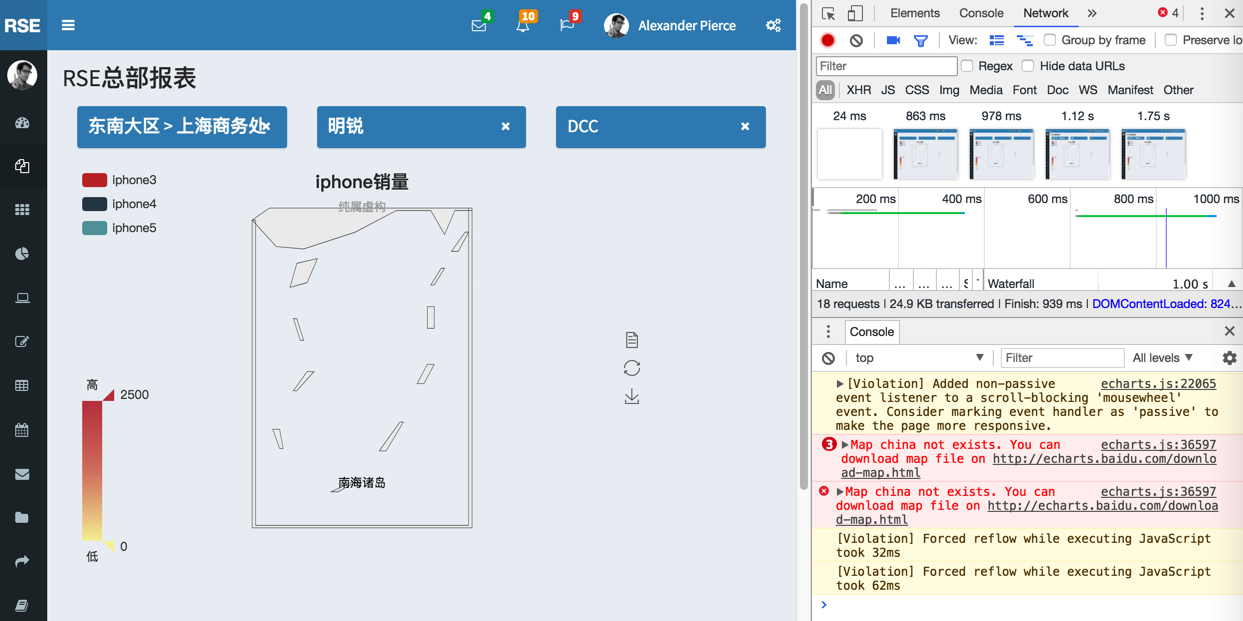Click the share arrow sidebar icon

click(22, 562)
